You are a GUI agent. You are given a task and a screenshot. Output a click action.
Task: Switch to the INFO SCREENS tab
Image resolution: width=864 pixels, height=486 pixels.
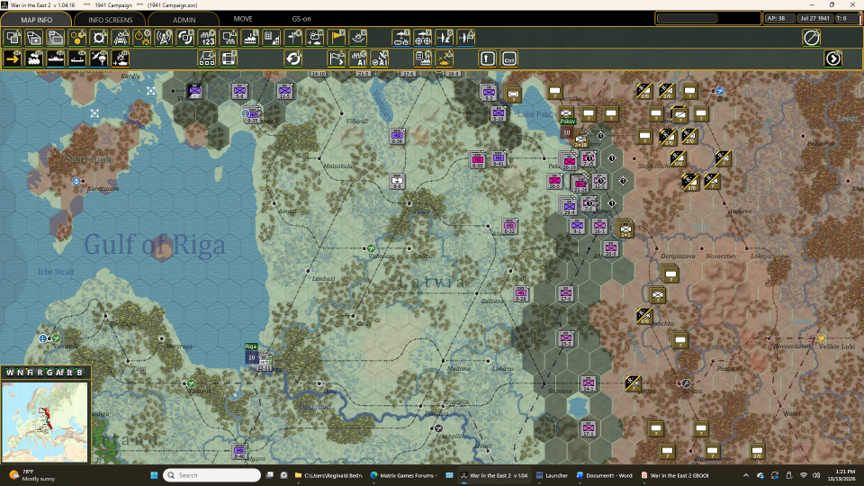click(x=110, y=19)
